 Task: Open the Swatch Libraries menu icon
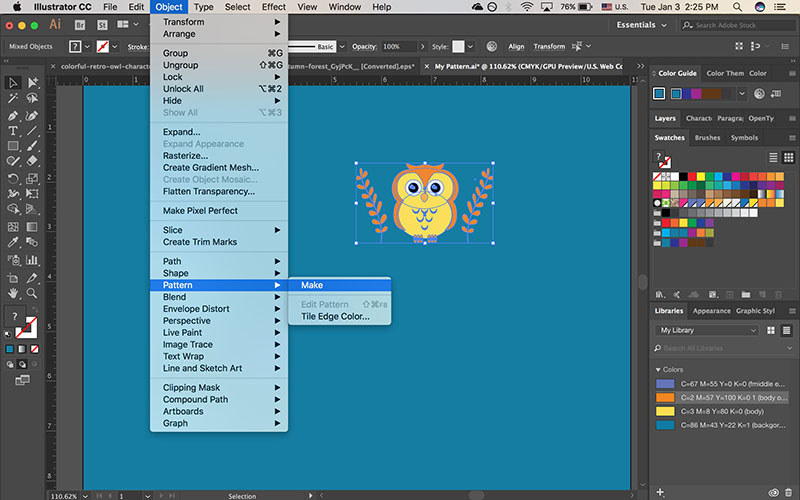click(x=660, y=294)
